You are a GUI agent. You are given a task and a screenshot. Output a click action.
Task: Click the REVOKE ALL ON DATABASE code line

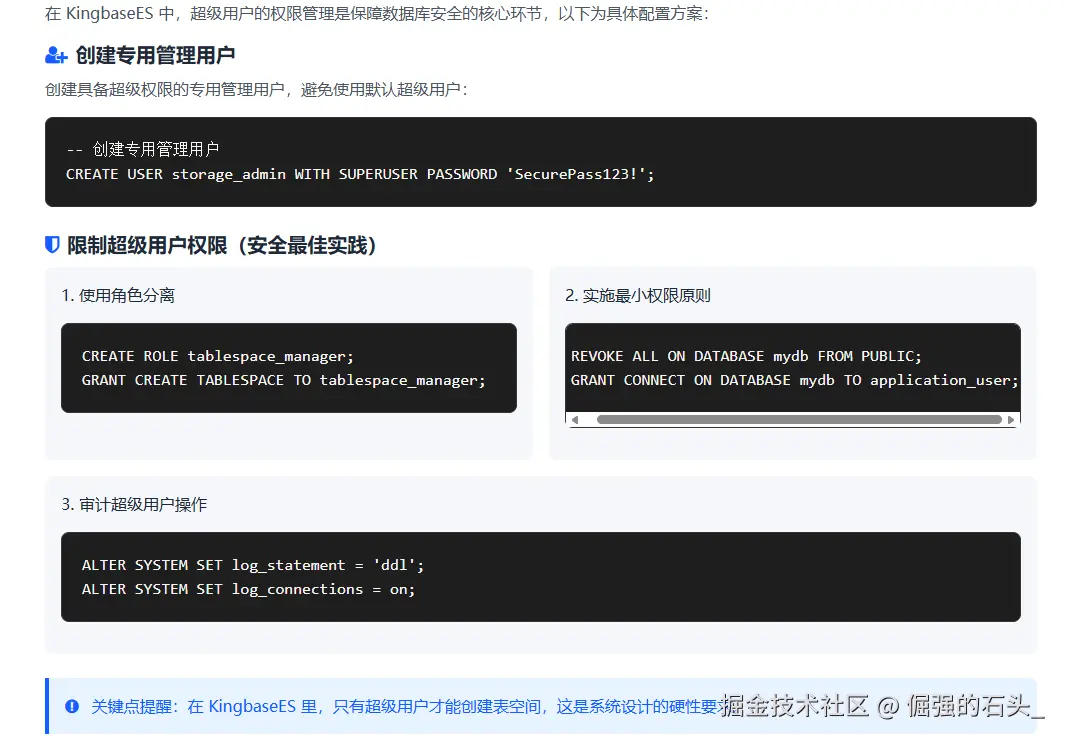tap(746, 356)
